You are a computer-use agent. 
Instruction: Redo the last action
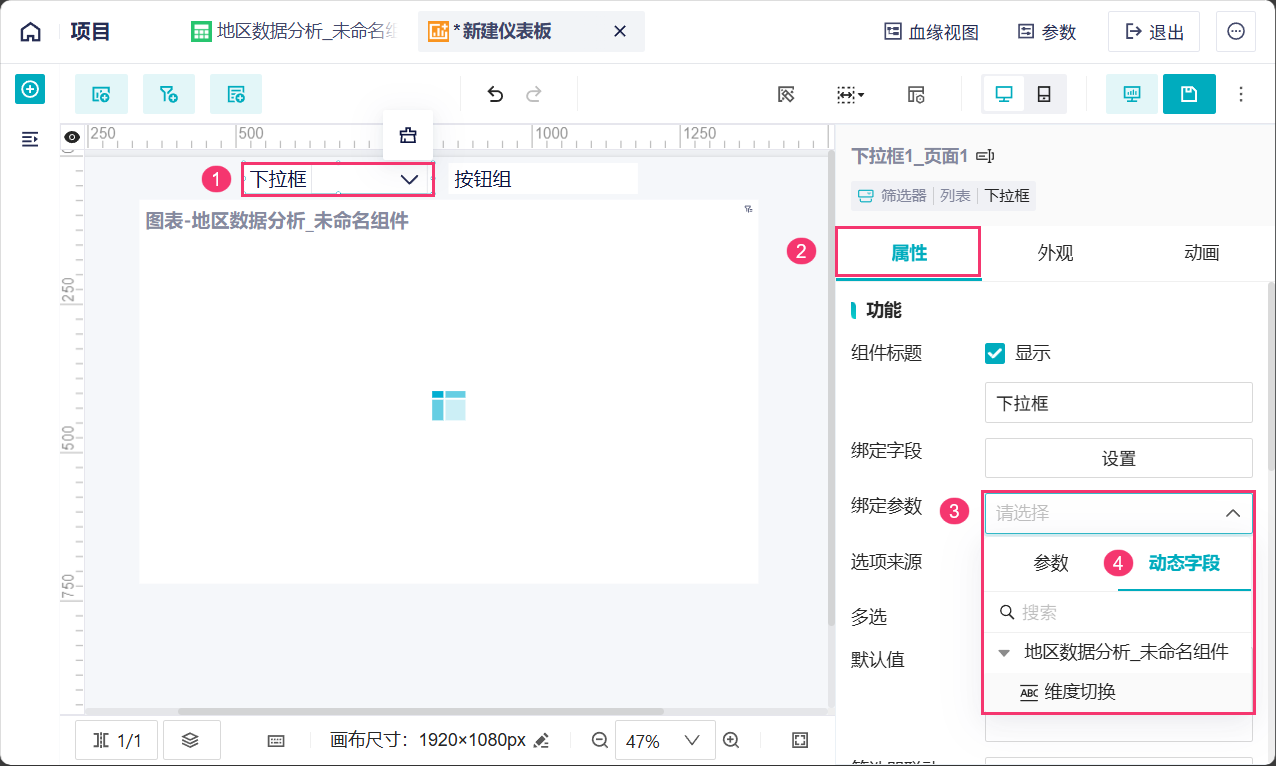(534, 94)
